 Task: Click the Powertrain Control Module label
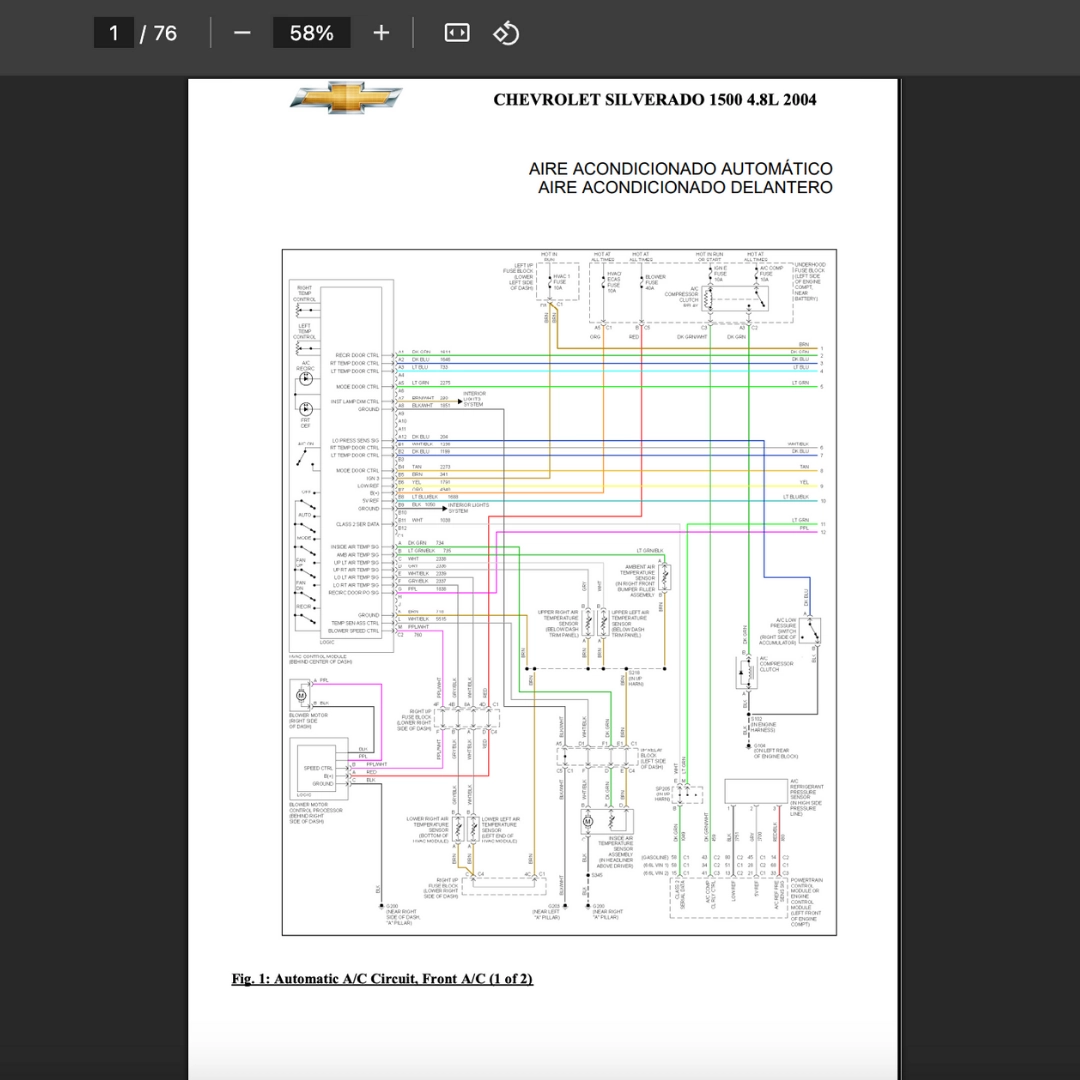[x=807, y=902]
